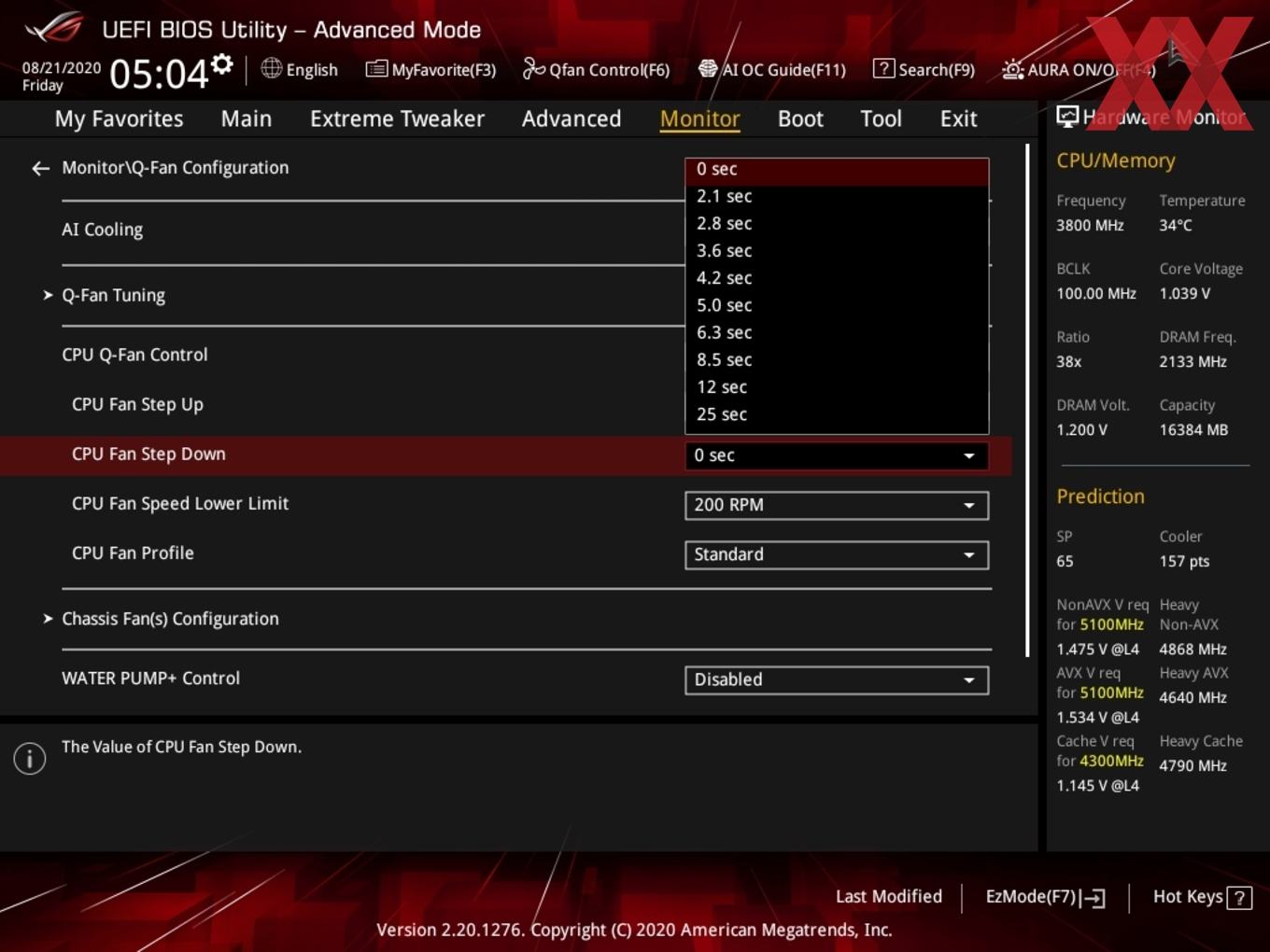Click the AI OC Guide brain icon
Image resolution: width=1270 pixels, height=952 pixels.
pyautogui.click(x=708, y=68)
